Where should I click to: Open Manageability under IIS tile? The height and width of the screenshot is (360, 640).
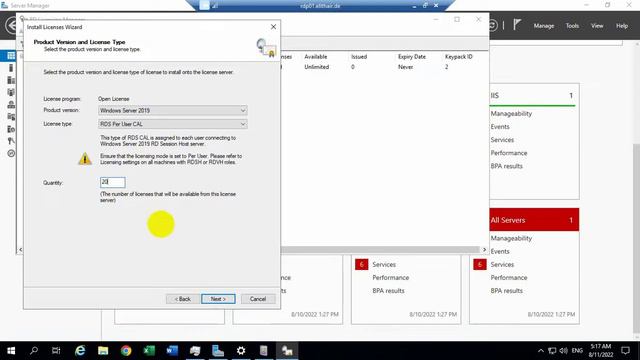tap(511, 113)
